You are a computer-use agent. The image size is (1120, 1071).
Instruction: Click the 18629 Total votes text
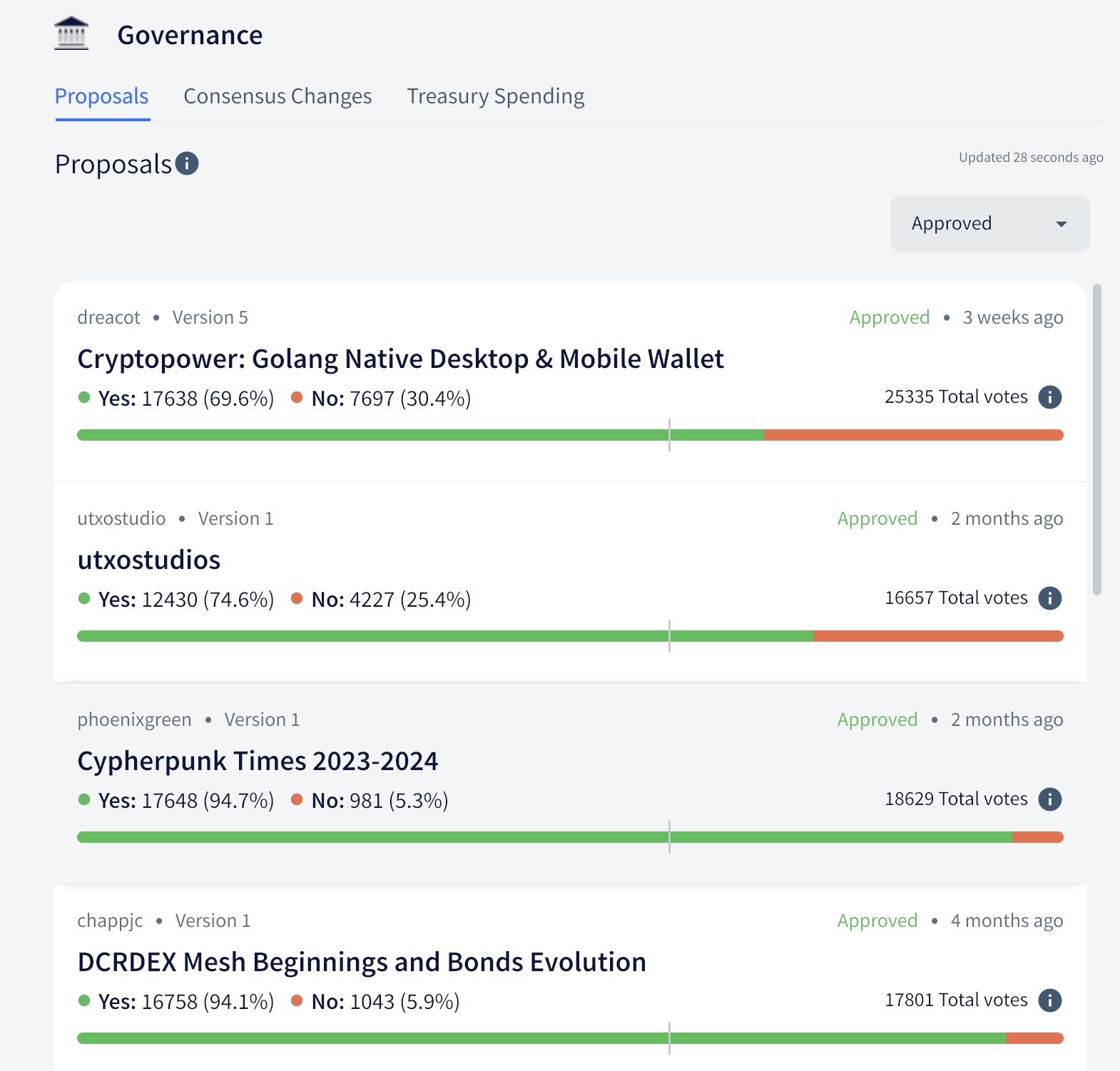(x=956, y=799)
